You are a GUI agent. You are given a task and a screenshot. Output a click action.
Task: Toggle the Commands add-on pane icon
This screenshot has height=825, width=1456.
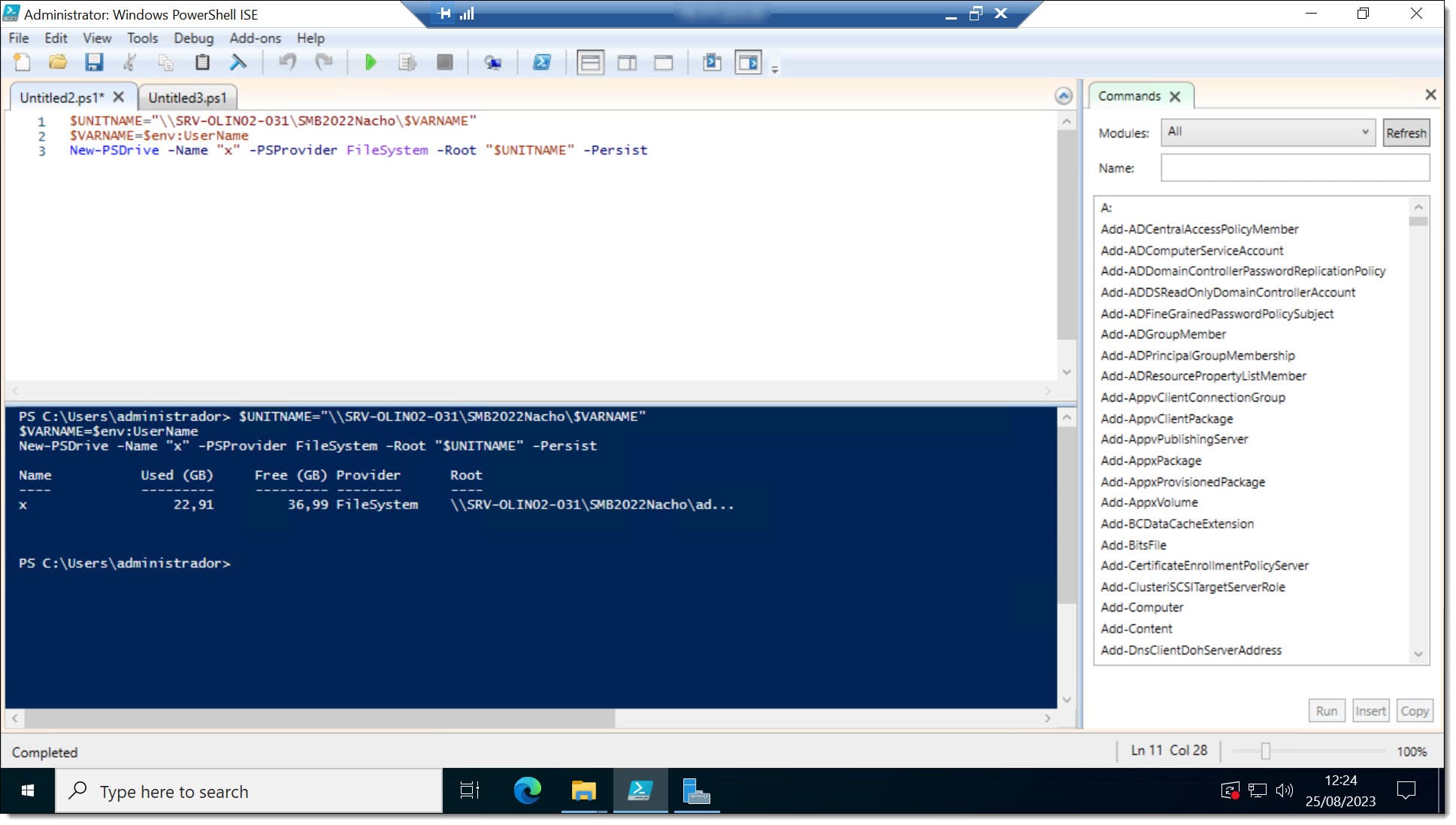click(749, 62)
